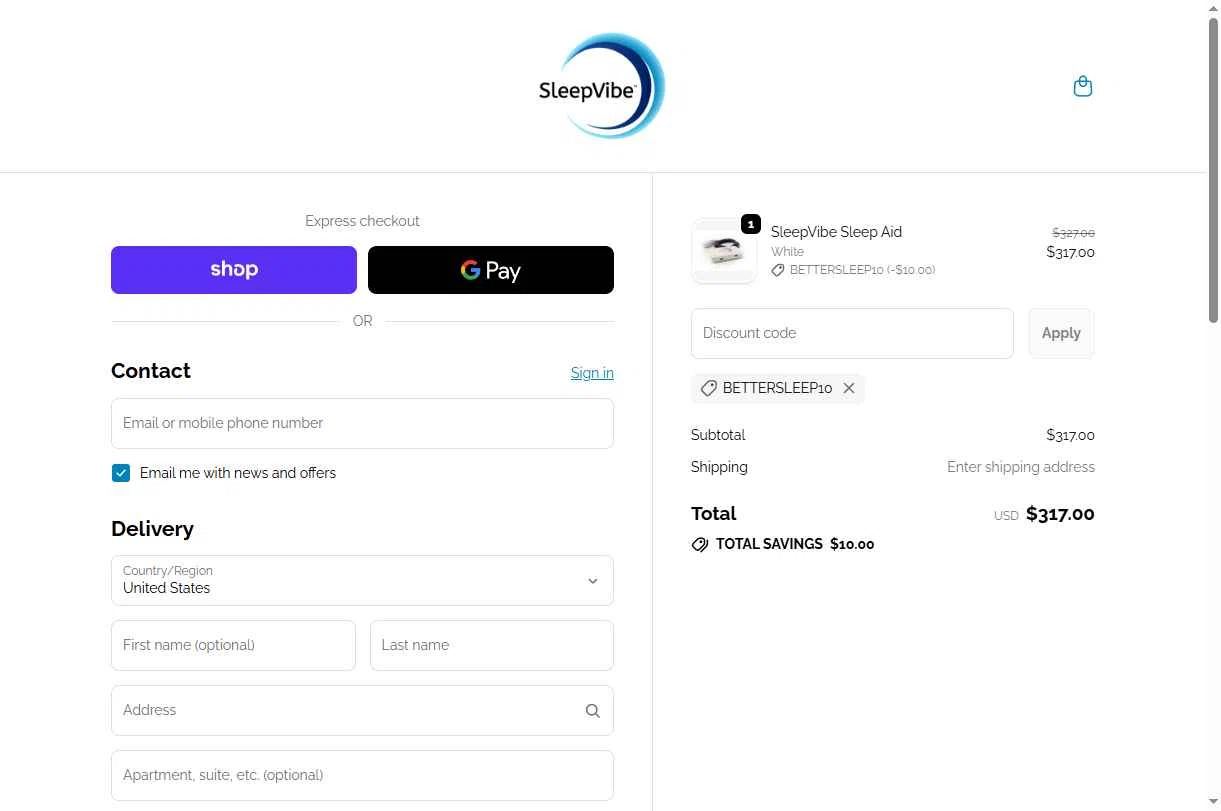Remove the BETTERSLEEP10 discount code
The width and height of the screenshot is (1221, 811).
coord(849,388)
